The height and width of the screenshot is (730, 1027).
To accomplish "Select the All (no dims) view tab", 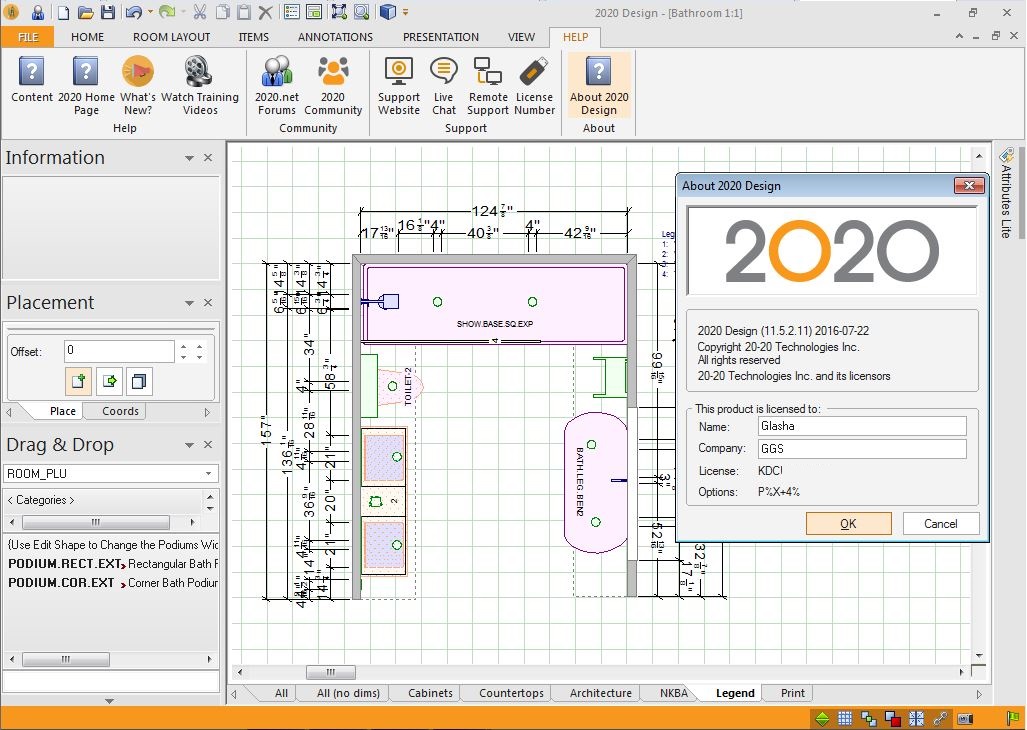I will point(348,693).
